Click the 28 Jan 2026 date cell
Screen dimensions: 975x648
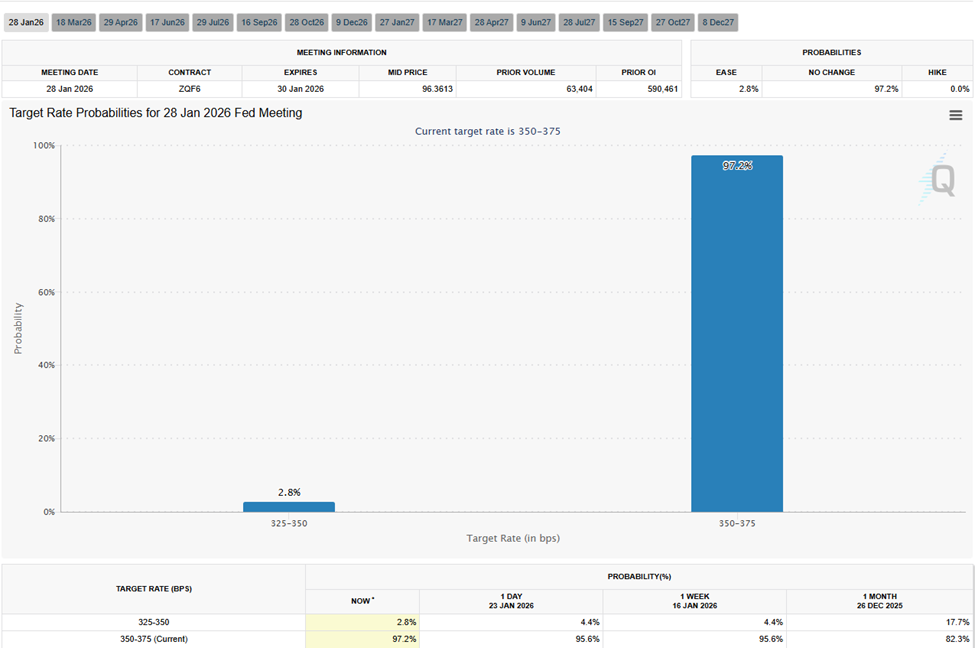coord(69,88)
